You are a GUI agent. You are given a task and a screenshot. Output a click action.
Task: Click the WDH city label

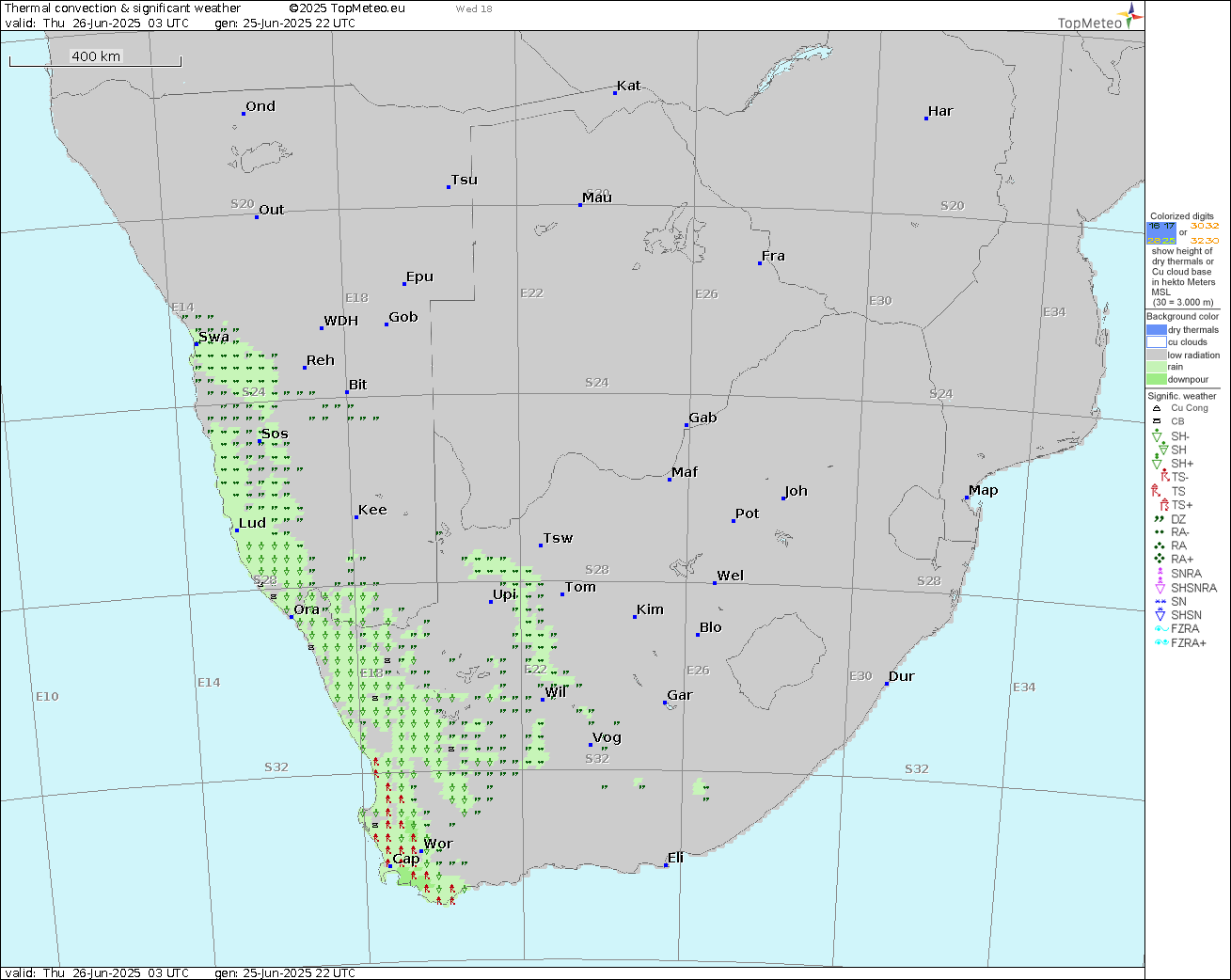[x=341, y=321]
